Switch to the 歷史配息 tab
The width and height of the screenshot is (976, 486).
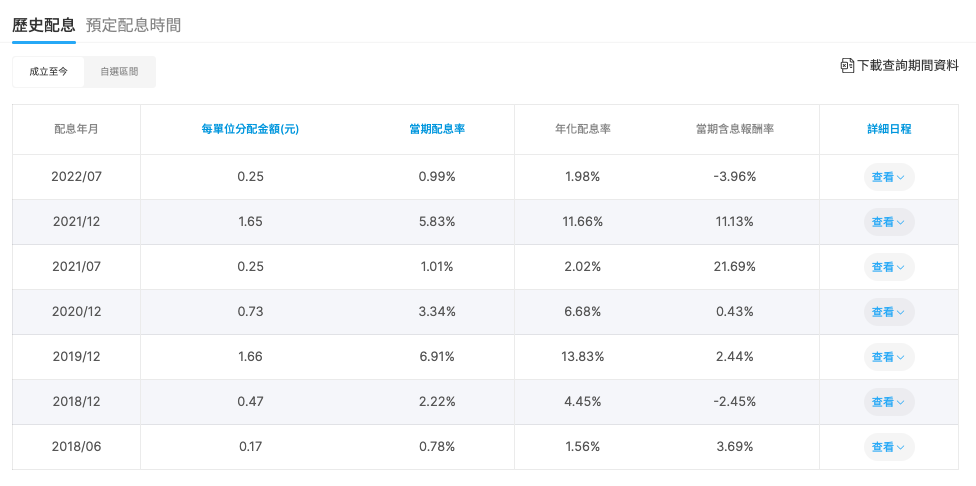[x=44, y=25]
